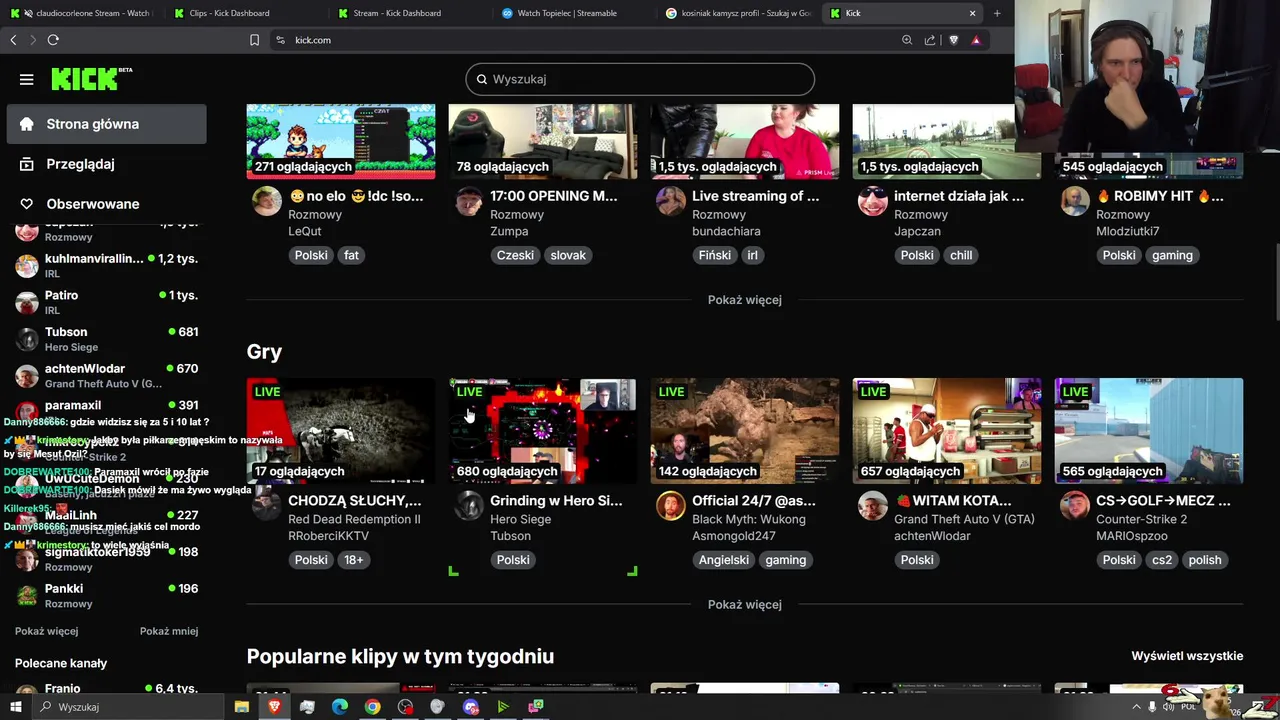
Task: Open the CS→GOLF→MECZ stream thumbnail
Action: pyautogui.click(x=1149, y=431)
